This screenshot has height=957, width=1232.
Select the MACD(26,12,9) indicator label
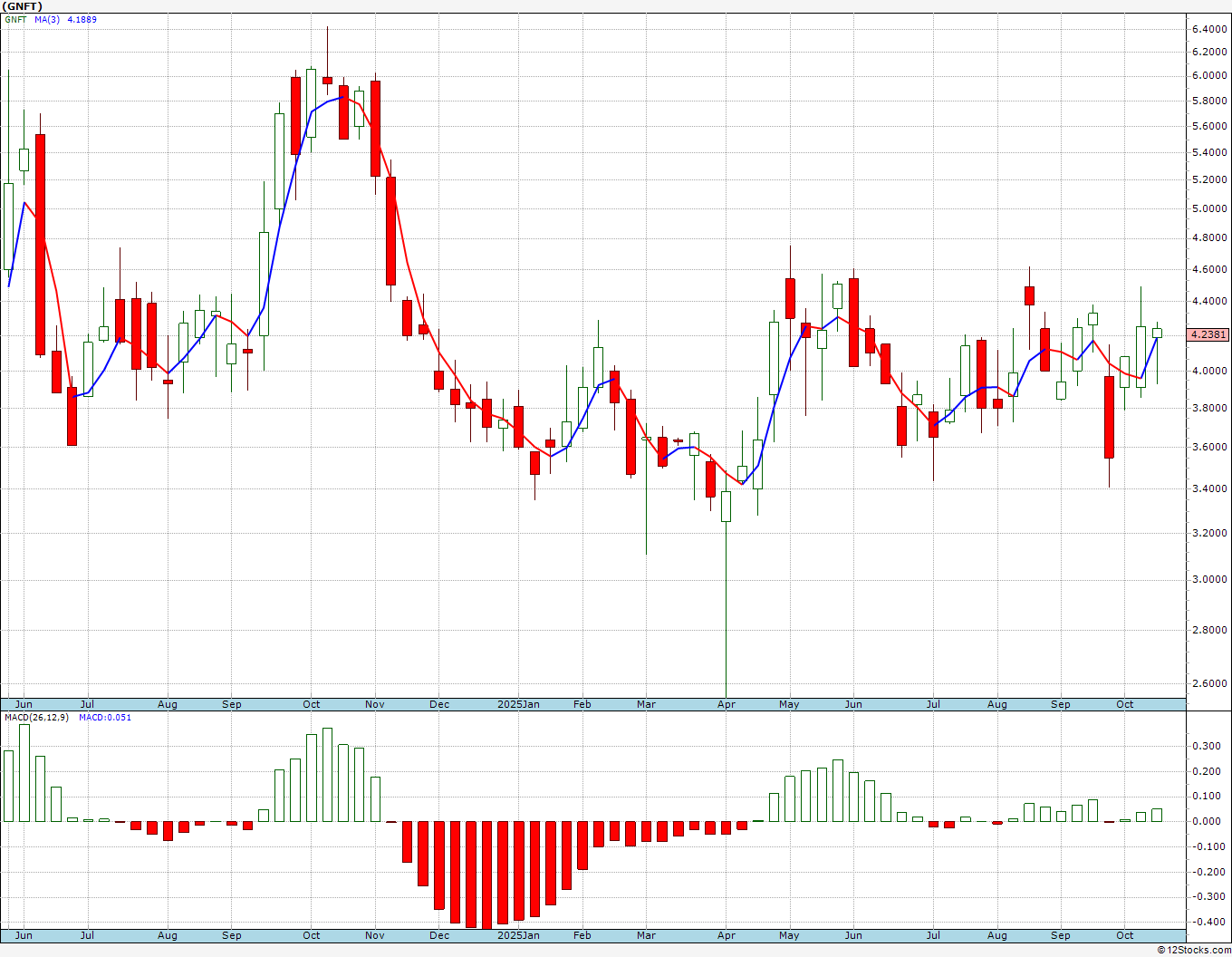point(38,717)
